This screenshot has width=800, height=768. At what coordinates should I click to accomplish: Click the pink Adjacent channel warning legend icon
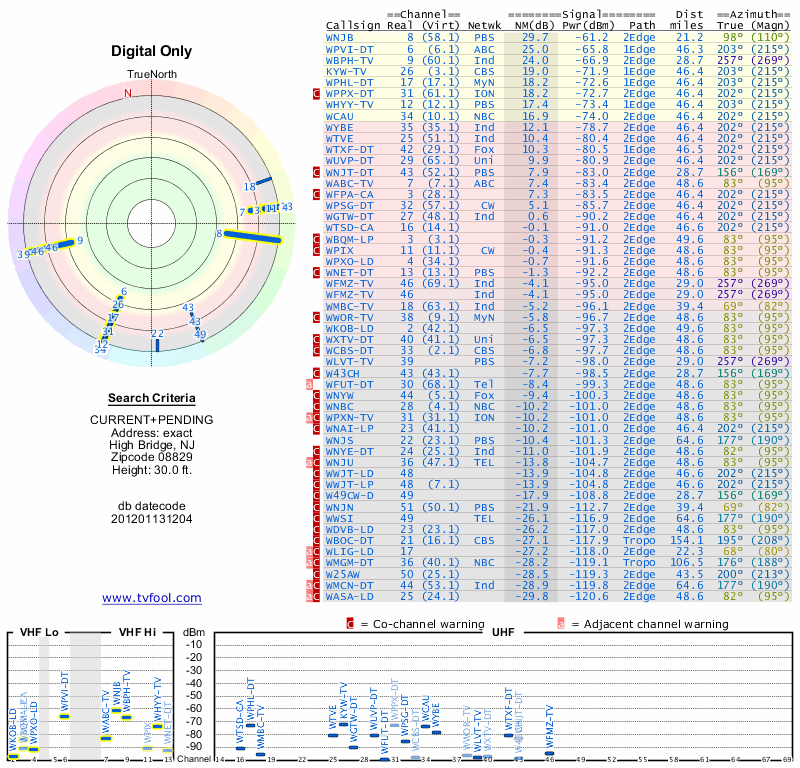click(561, 624)
